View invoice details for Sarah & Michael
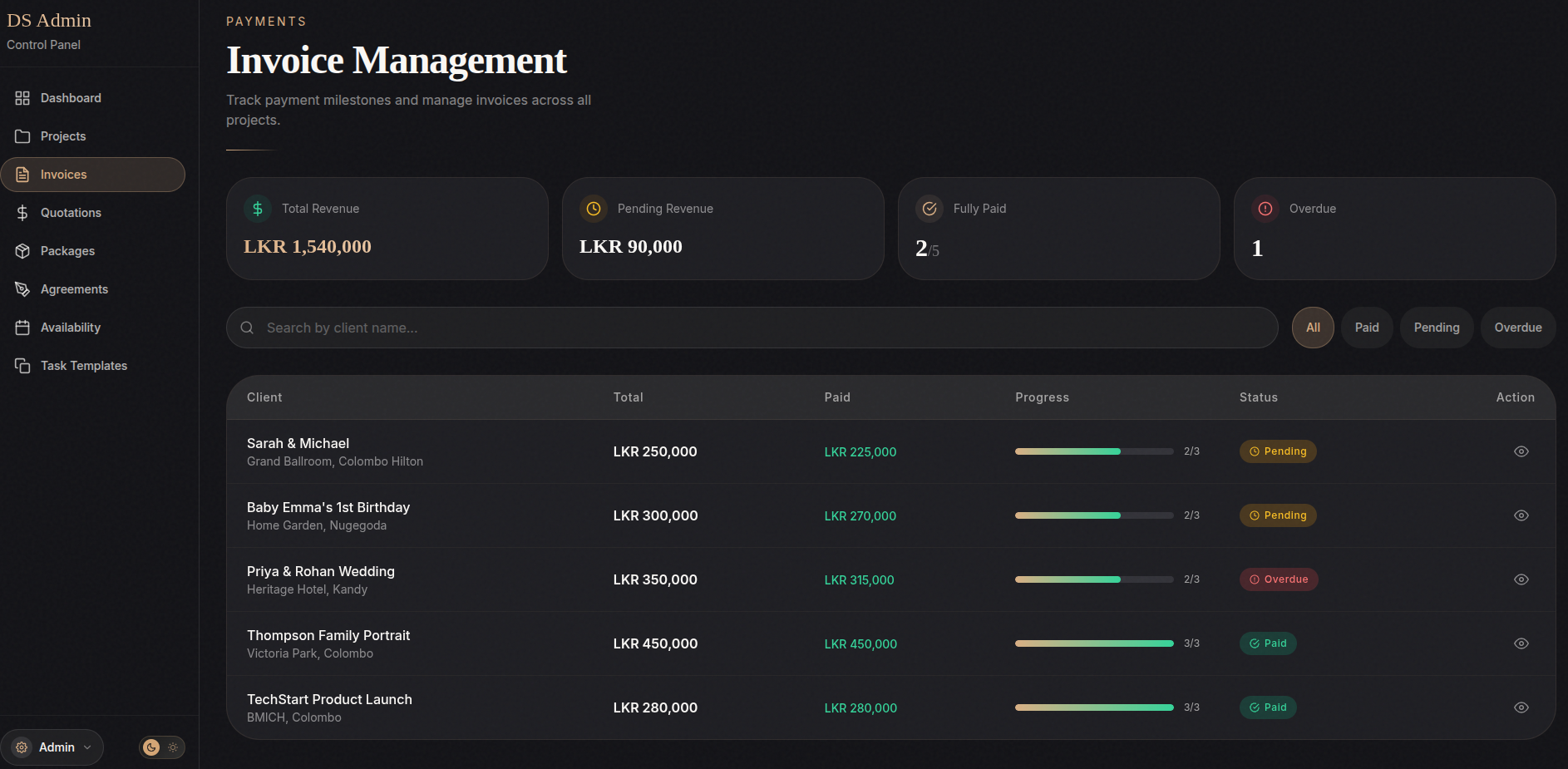The width and height of the screenshot is (1568, 769). 1521,451
